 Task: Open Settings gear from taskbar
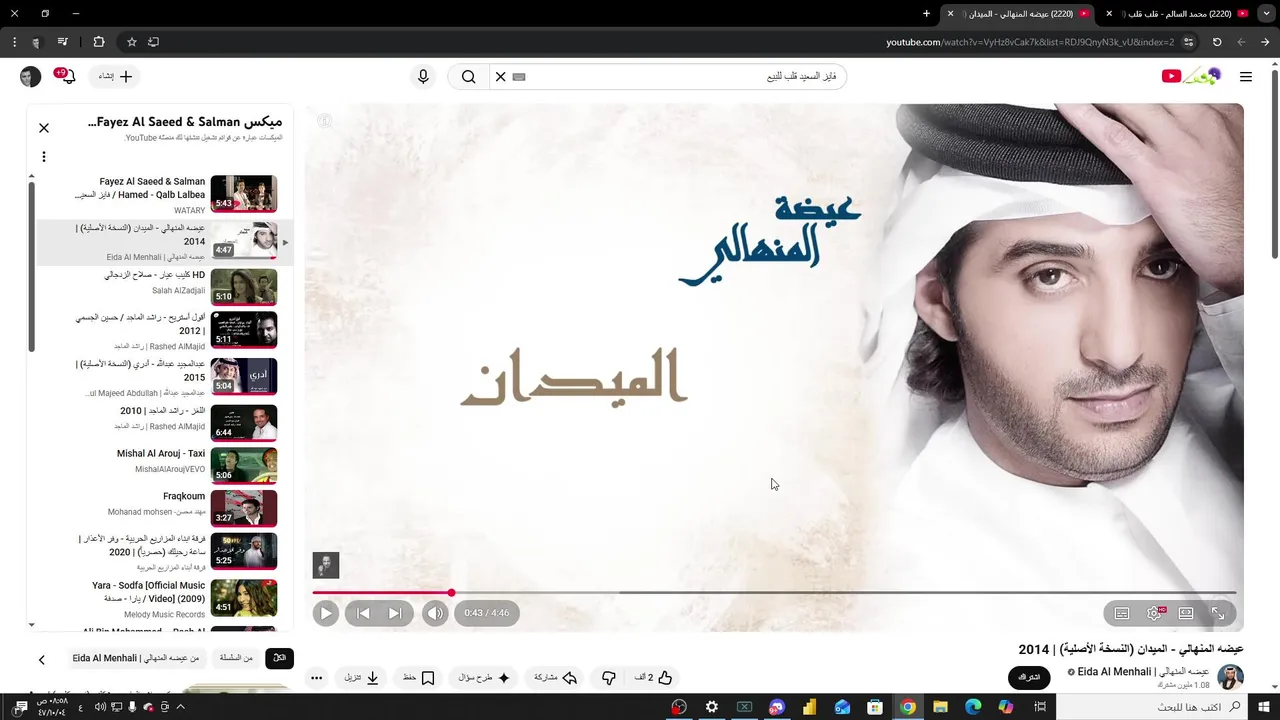coord(712,707)
